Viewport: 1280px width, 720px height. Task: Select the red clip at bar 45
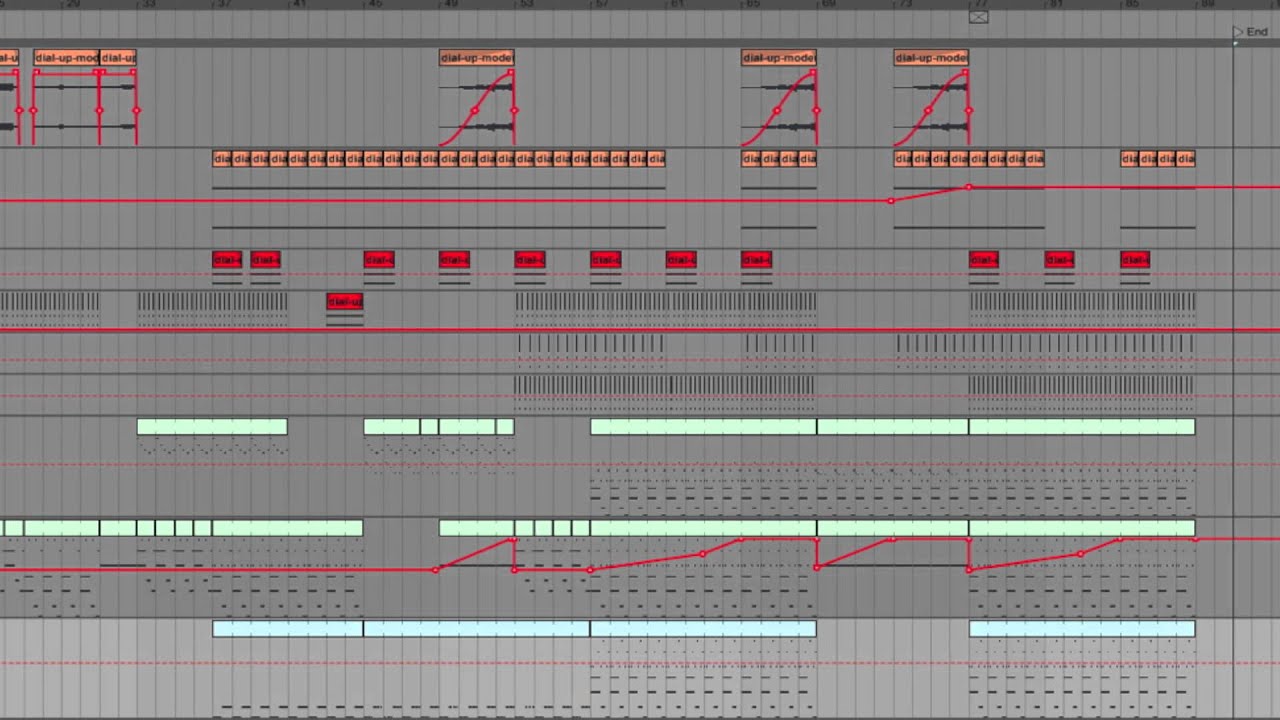[379, 260]
